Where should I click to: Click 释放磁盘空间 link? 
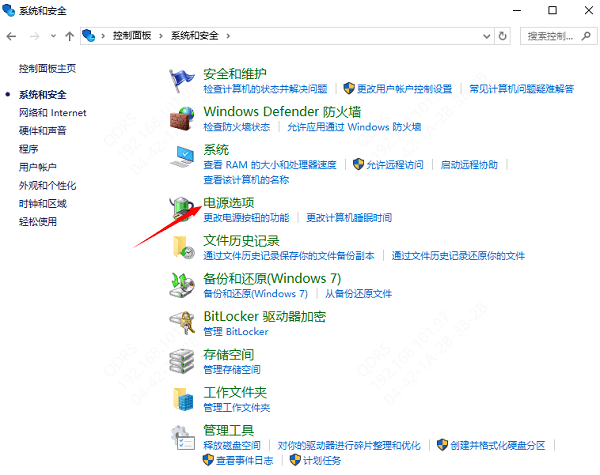tap(232, 445)
